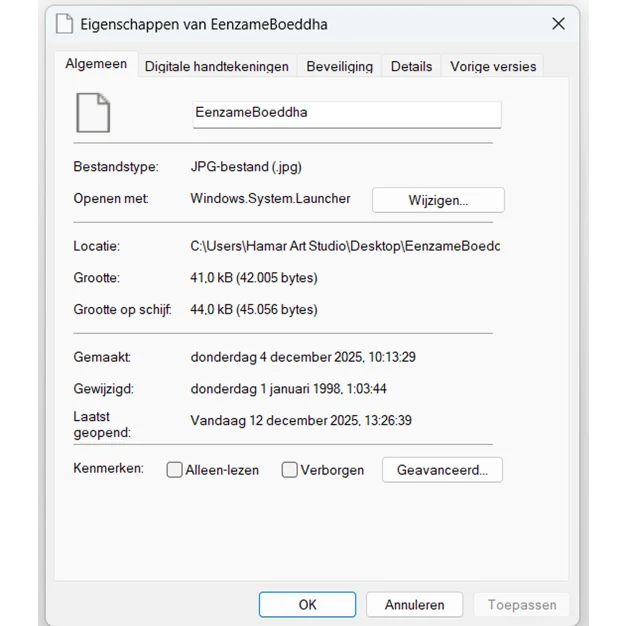The height and width of the screenshot is (626, 626).
Task: Click the Grootte value 41,0 kB
Action: click(x=253, y=278)
